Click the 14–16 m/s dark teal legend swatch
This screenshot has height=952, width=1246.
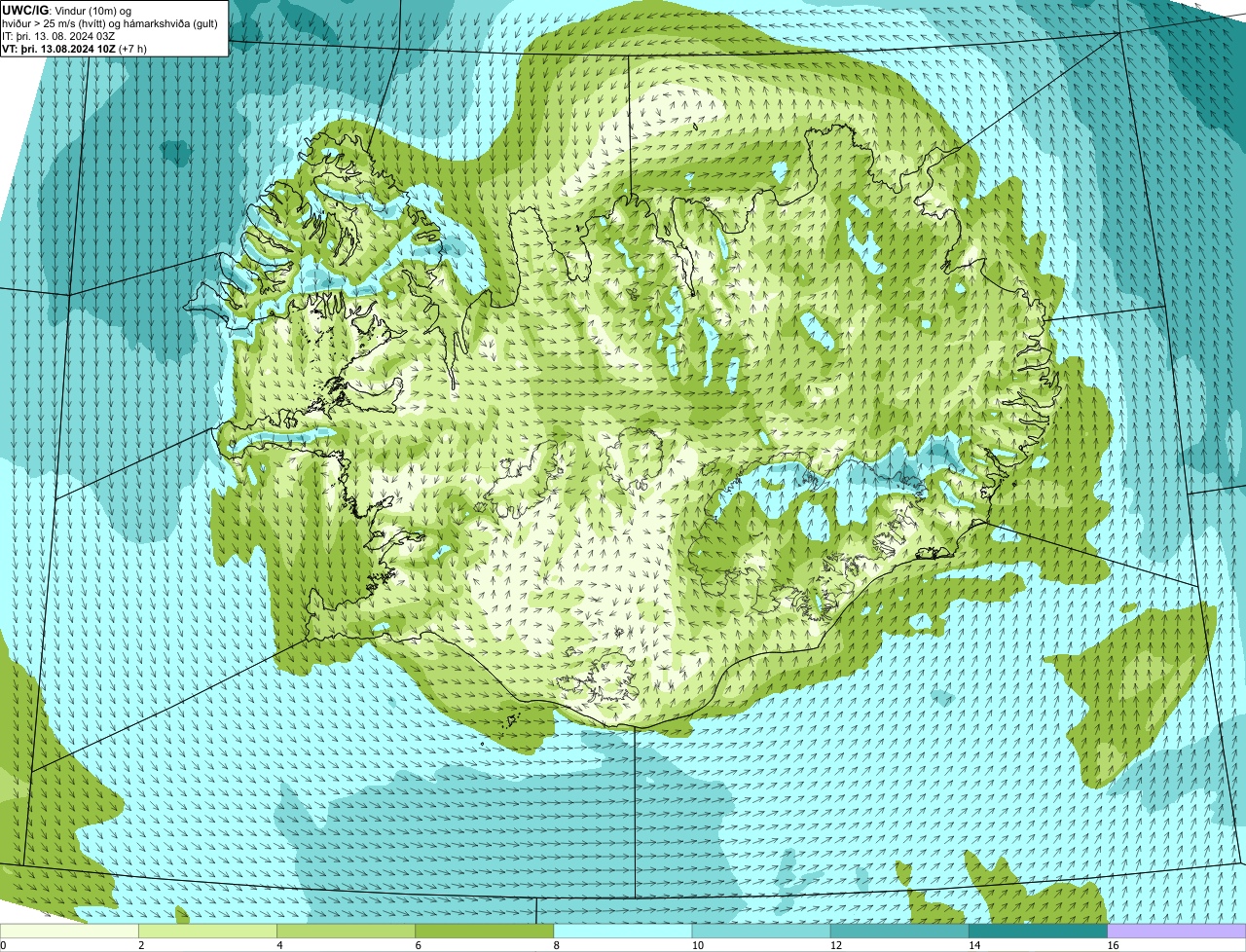pos(1038,931)
